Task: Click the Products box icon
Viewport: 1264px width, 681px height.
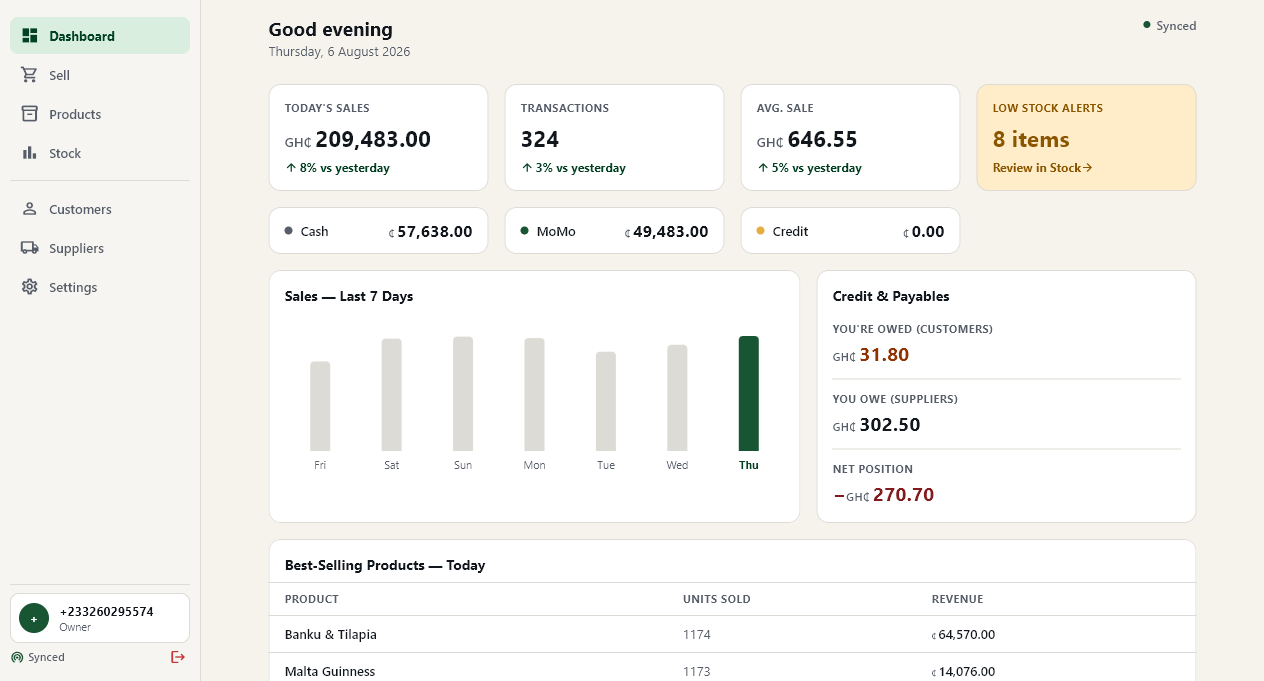Action: 30,114
